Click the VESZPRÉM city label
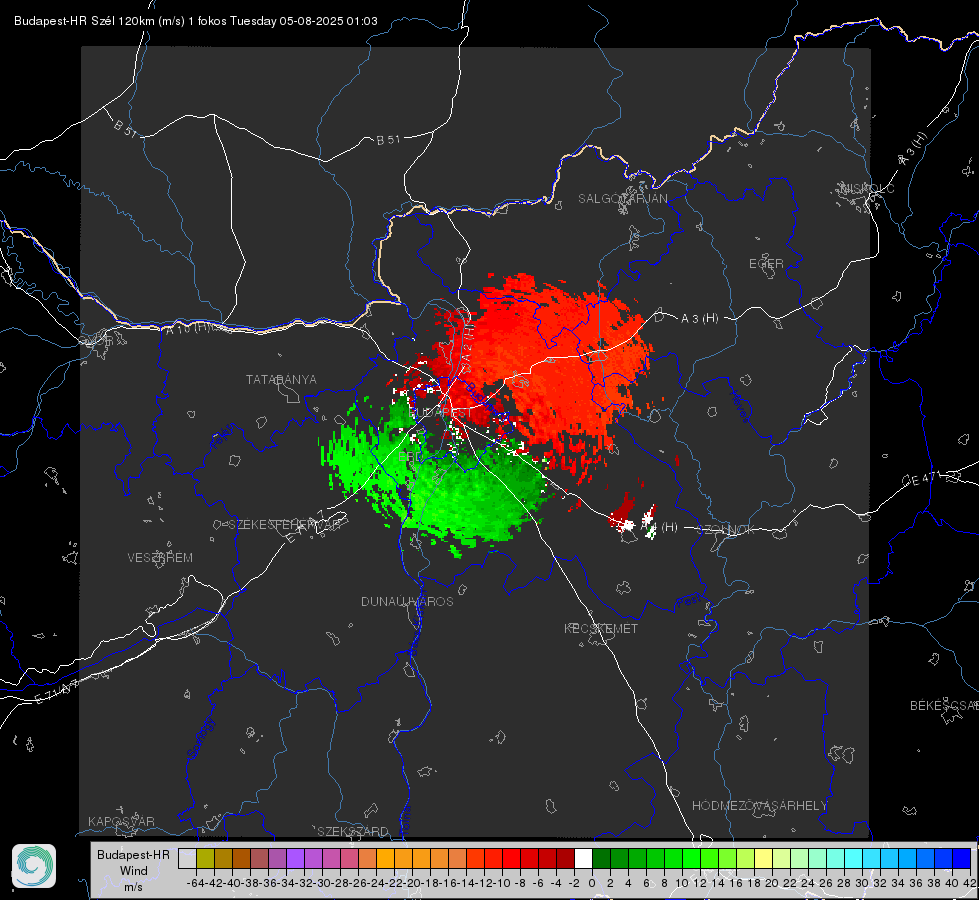The height and width of the screenshot is (900, 979). tap(160, 557)
